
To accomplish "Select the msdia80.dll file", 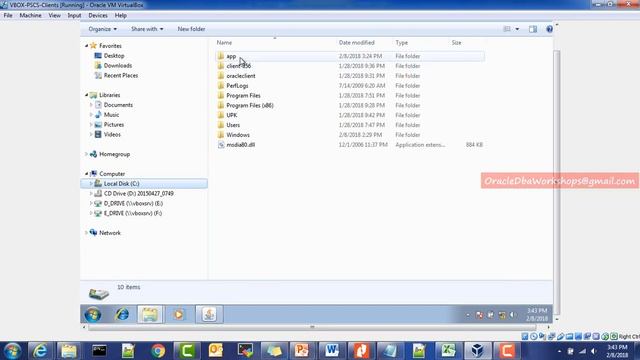I will point(240,145).
